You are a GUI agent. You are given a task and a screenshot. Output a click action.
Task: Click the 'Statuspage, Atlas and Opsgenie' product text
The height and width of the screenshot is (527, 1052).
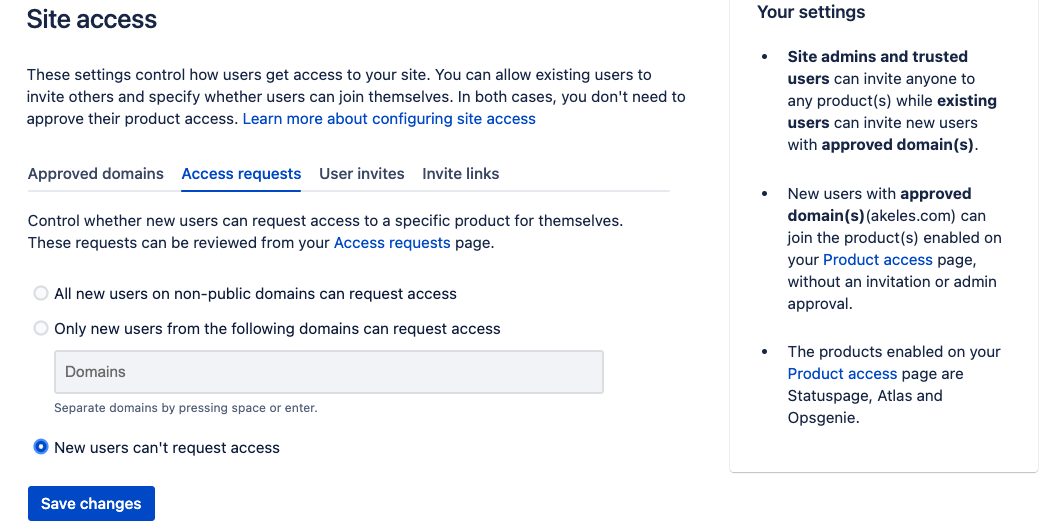pyautogui.click(x=865, y=407)
